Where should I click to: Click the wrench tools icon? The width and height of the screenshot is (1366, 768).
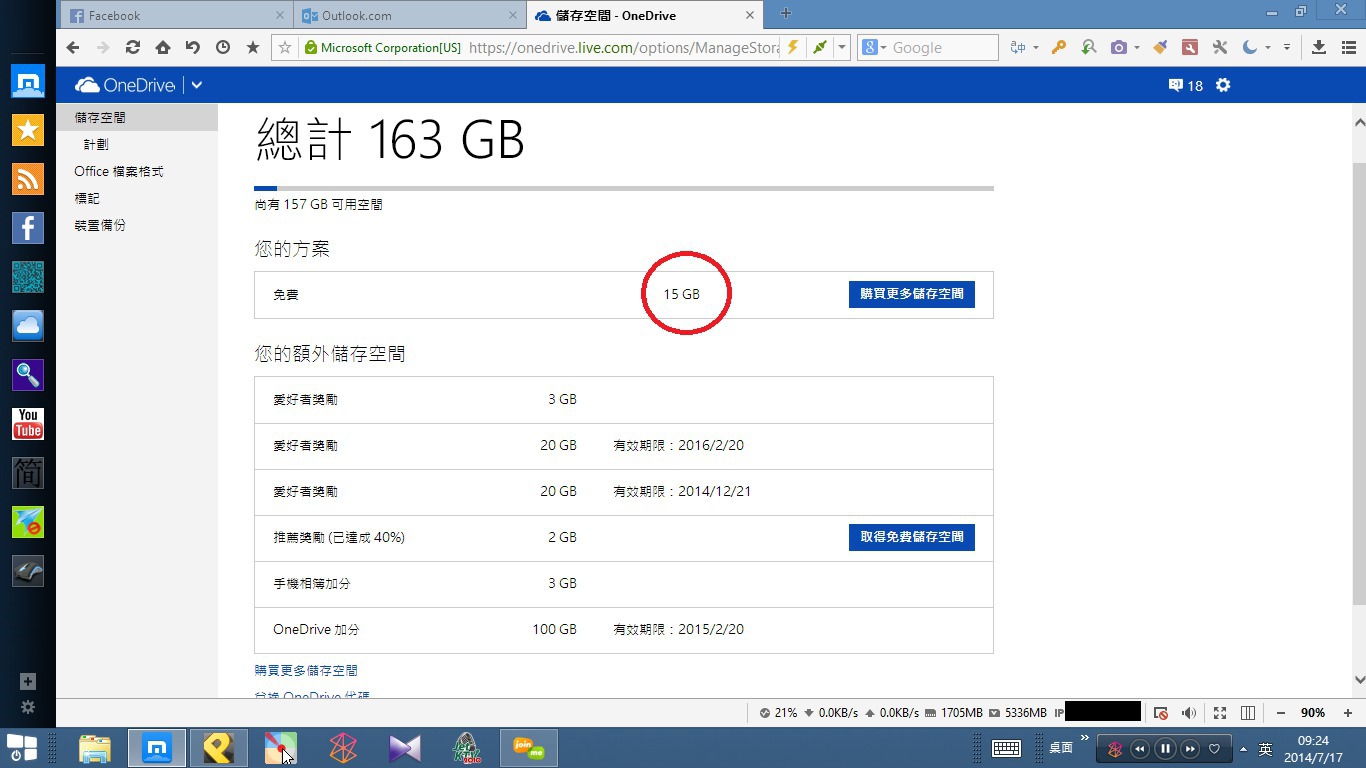coord(1219,47)
